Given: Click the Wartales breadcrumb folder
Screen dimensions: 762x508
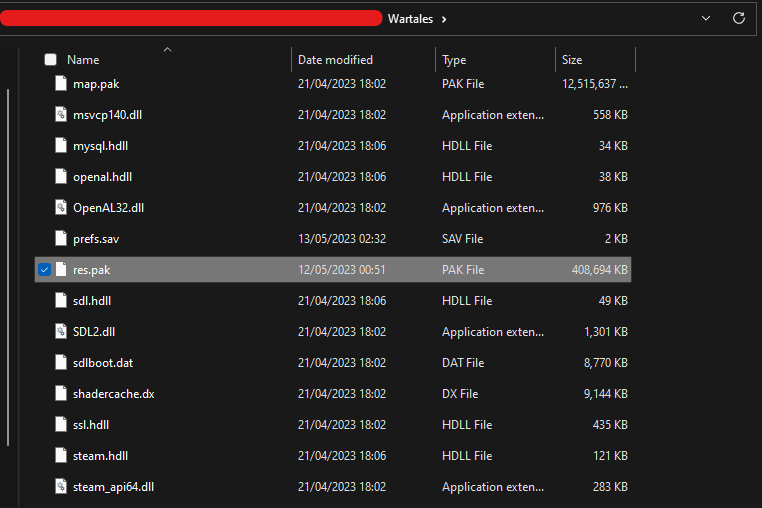Looking at the screenshot, I should tap(410, 19).
